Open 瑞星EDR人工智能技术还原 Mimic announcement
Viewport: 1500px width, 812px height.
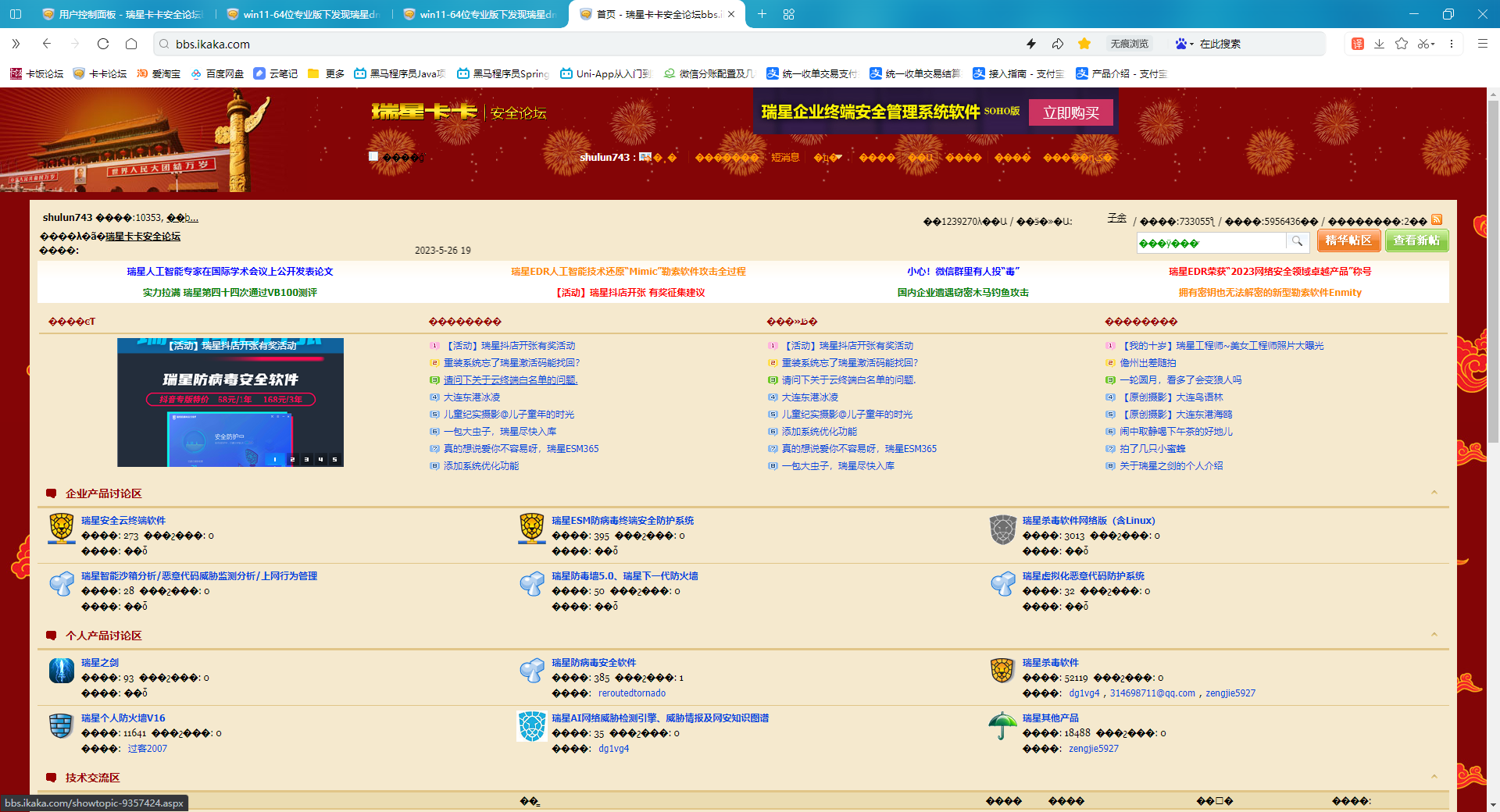tap(628, 272)
